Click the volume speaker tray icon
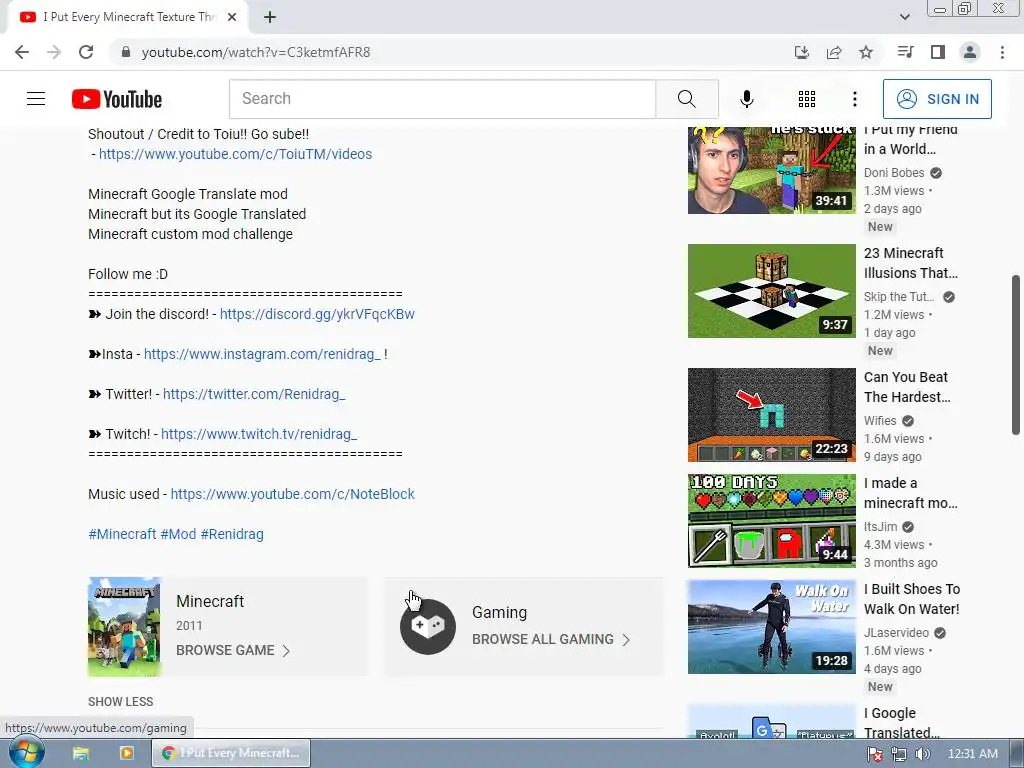The width and height of the screenshot is (1024, 768). point(922,754)
